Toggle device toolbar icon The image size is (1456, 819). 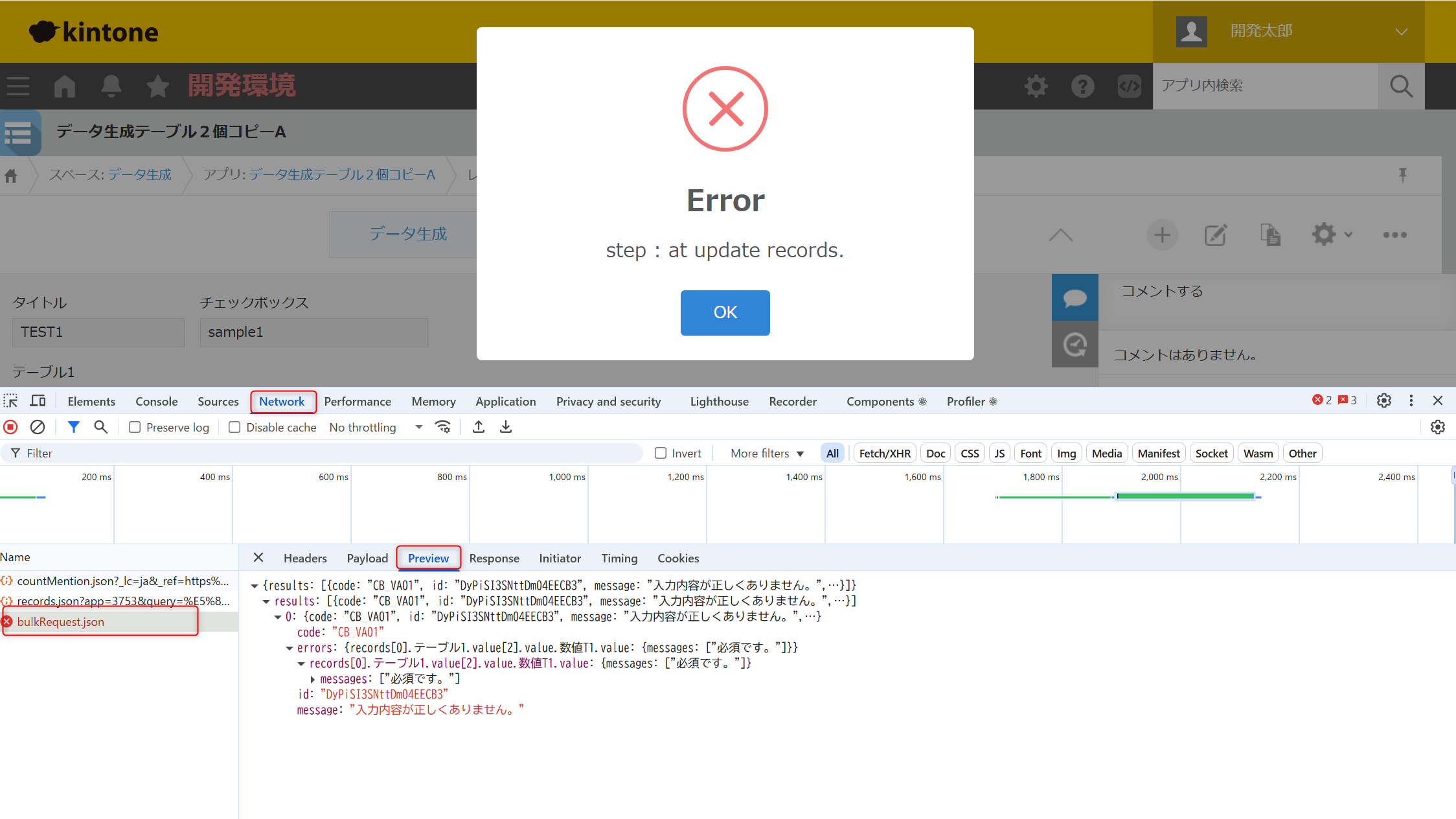(38, 401)
